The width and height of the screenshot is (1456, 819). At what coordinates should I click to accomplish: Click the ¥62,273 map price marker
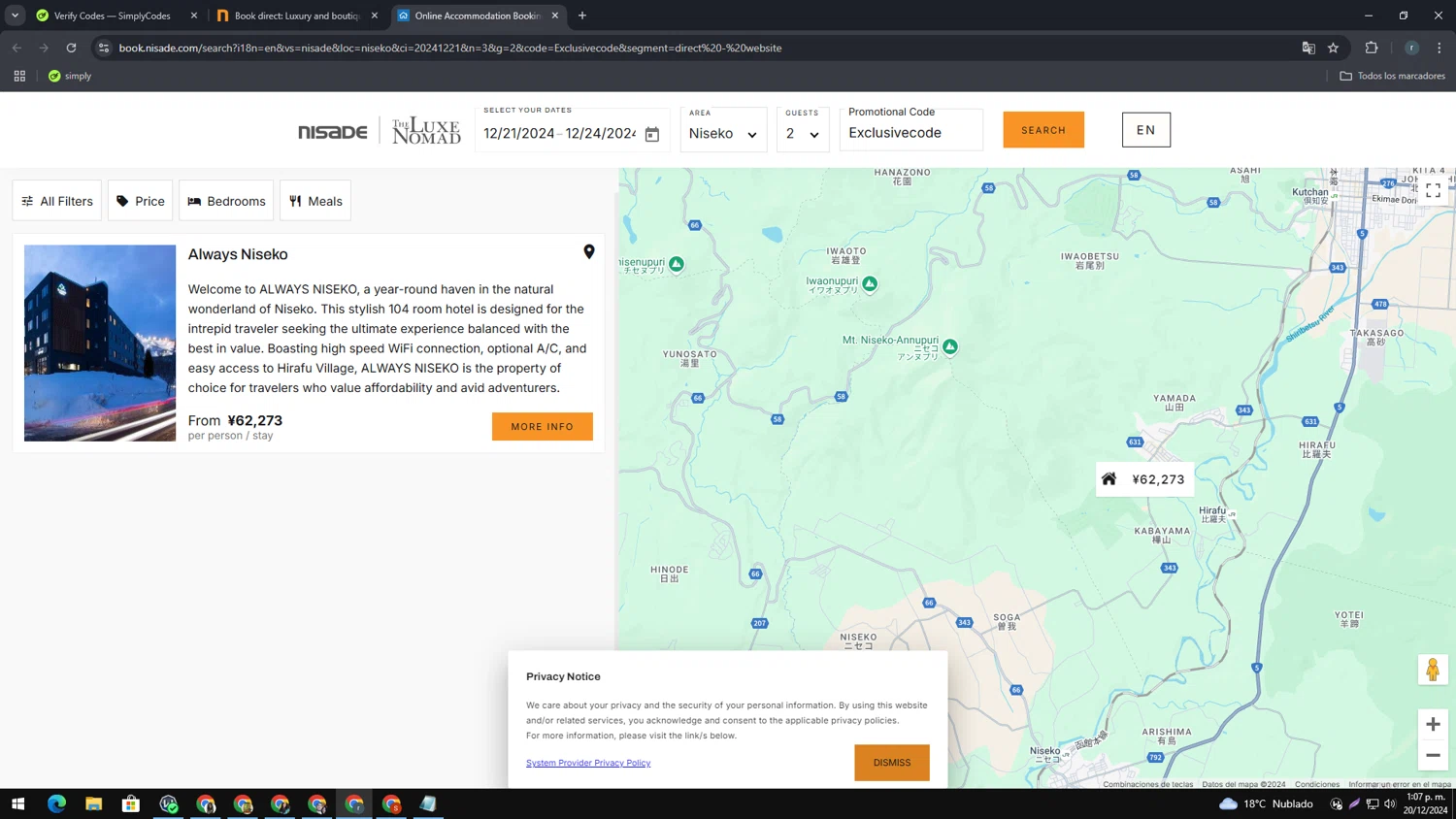(x=1144, y=479)
